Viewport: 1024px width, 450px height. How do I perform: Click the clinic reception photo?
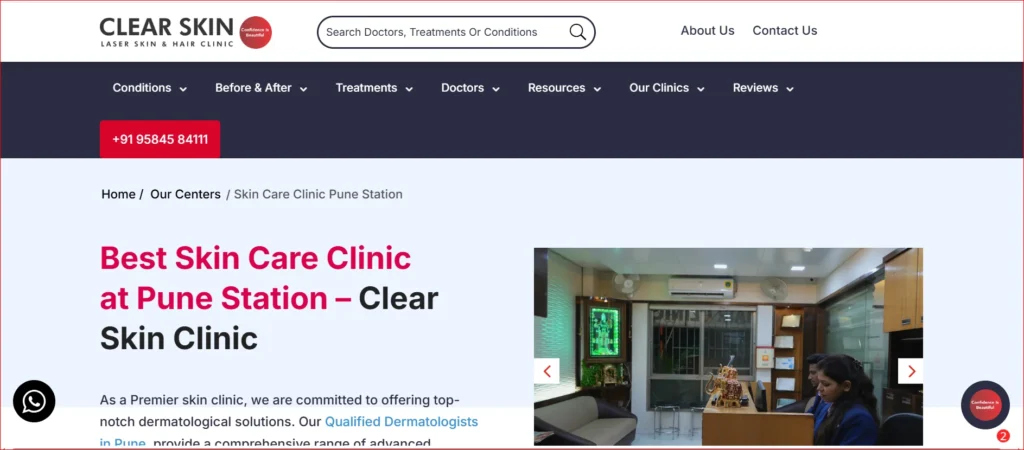728,346
